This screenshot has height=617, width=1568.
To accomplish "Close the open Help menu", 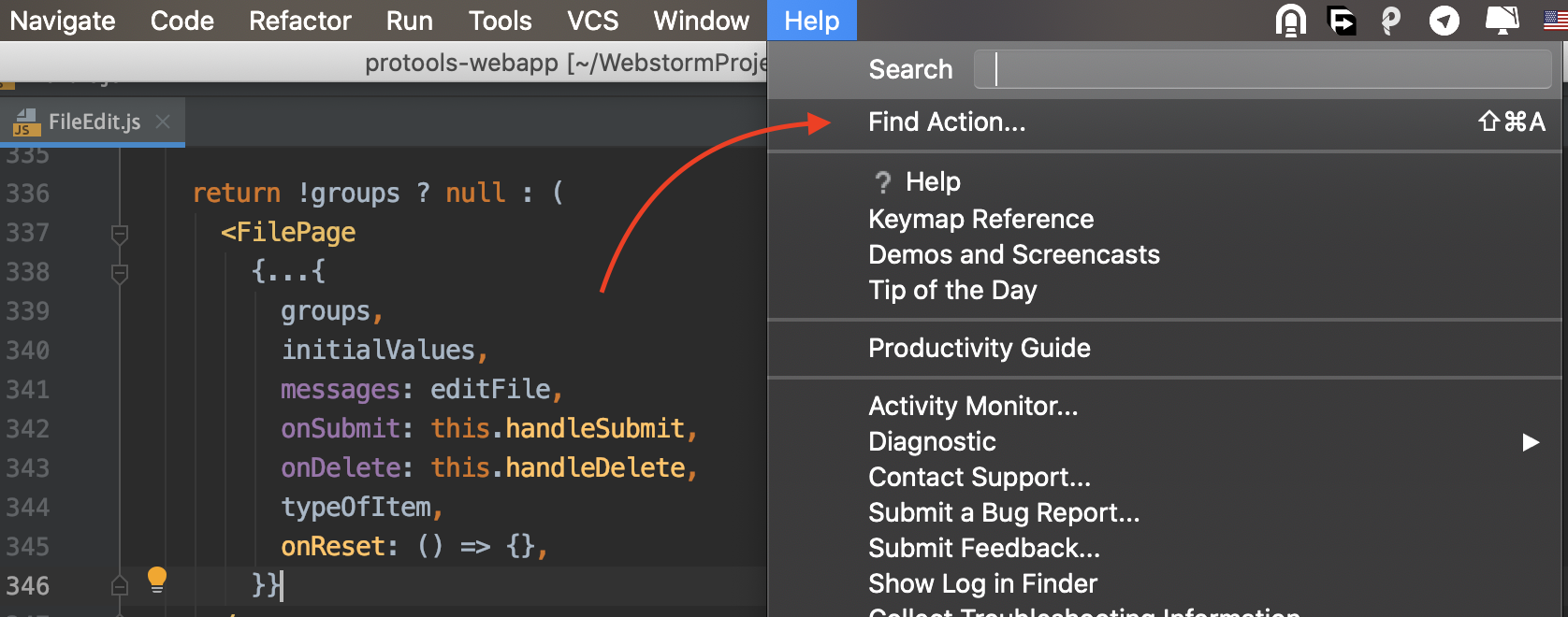I will click(811, 21).
